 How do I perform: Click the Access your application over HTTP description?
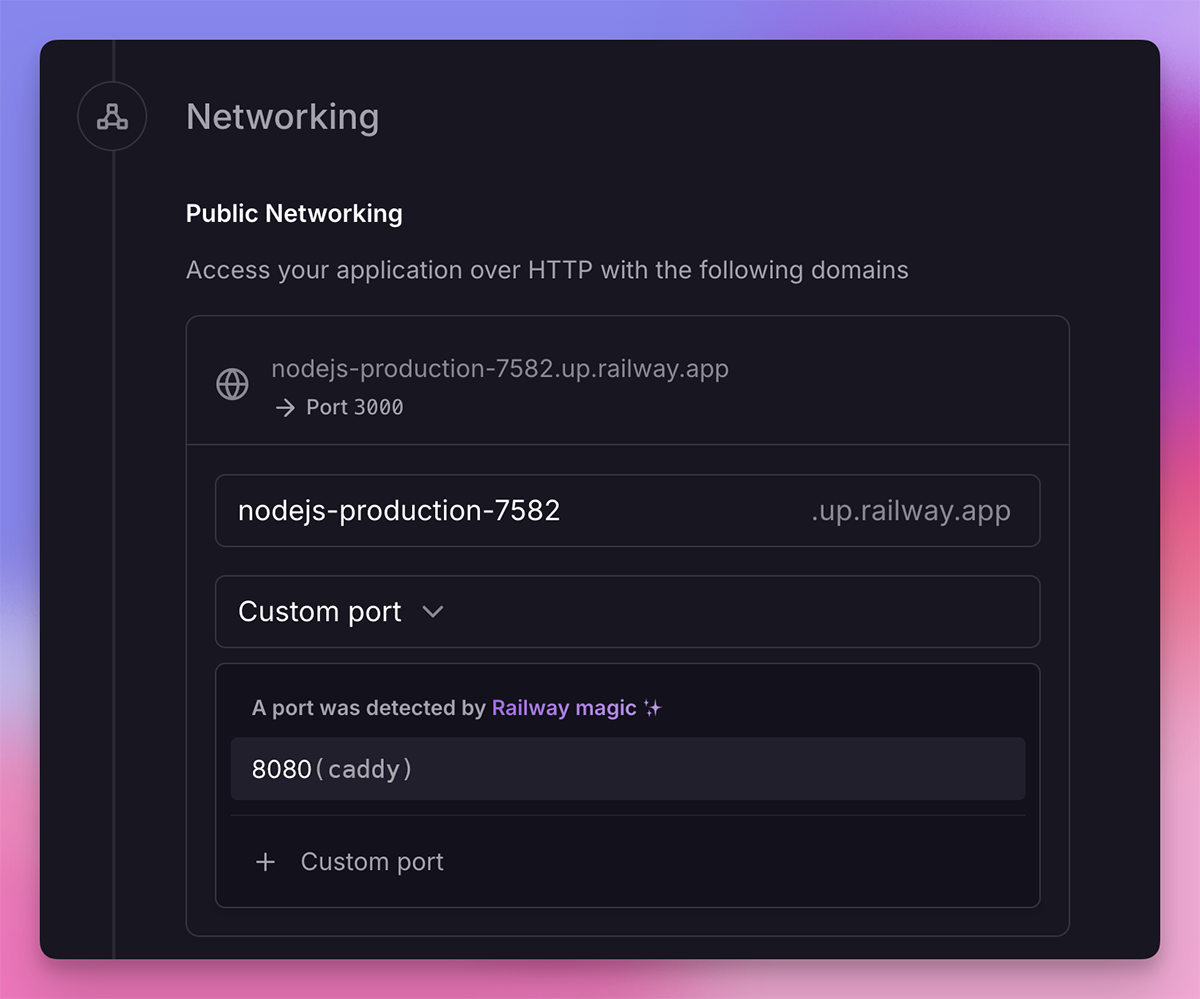pyautogui.click(x=547, y=270)
